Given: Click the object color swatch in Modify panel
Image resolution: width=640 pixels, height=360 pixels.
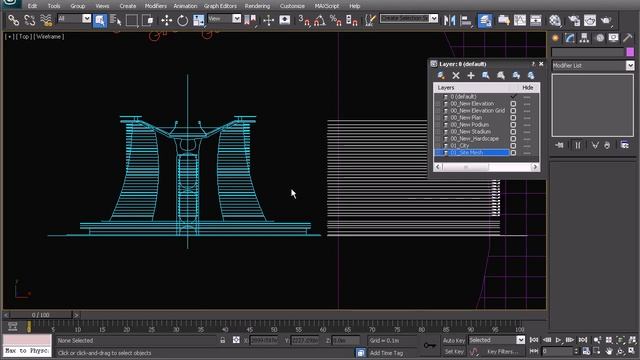Looking at the screenshot, I should (x=630, y=52).
